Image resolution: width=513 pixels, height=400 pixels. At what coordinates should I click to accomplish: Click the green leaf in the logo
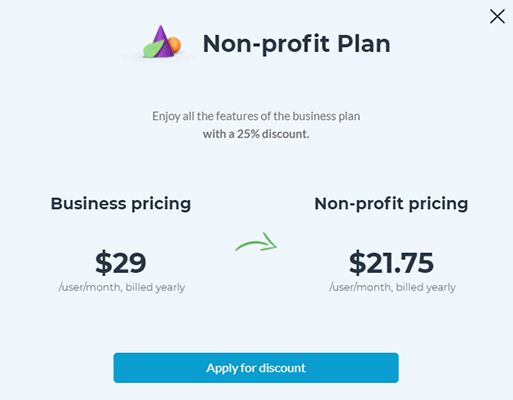pos(153,49)
